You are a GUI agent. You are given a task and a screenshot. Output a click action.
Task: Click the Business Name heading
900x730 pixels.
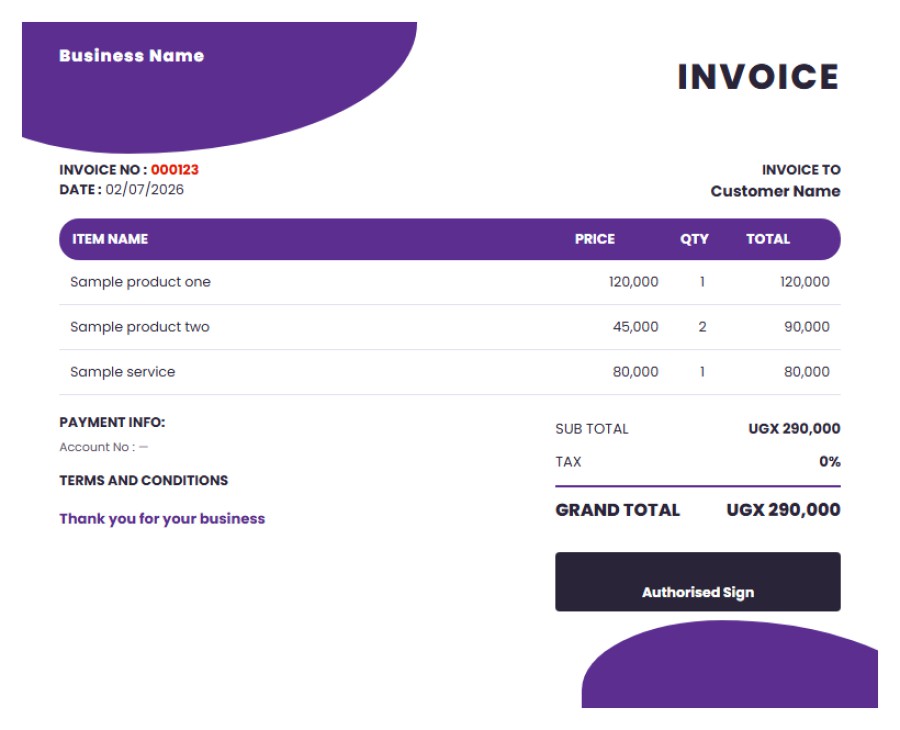pos(131,56)
